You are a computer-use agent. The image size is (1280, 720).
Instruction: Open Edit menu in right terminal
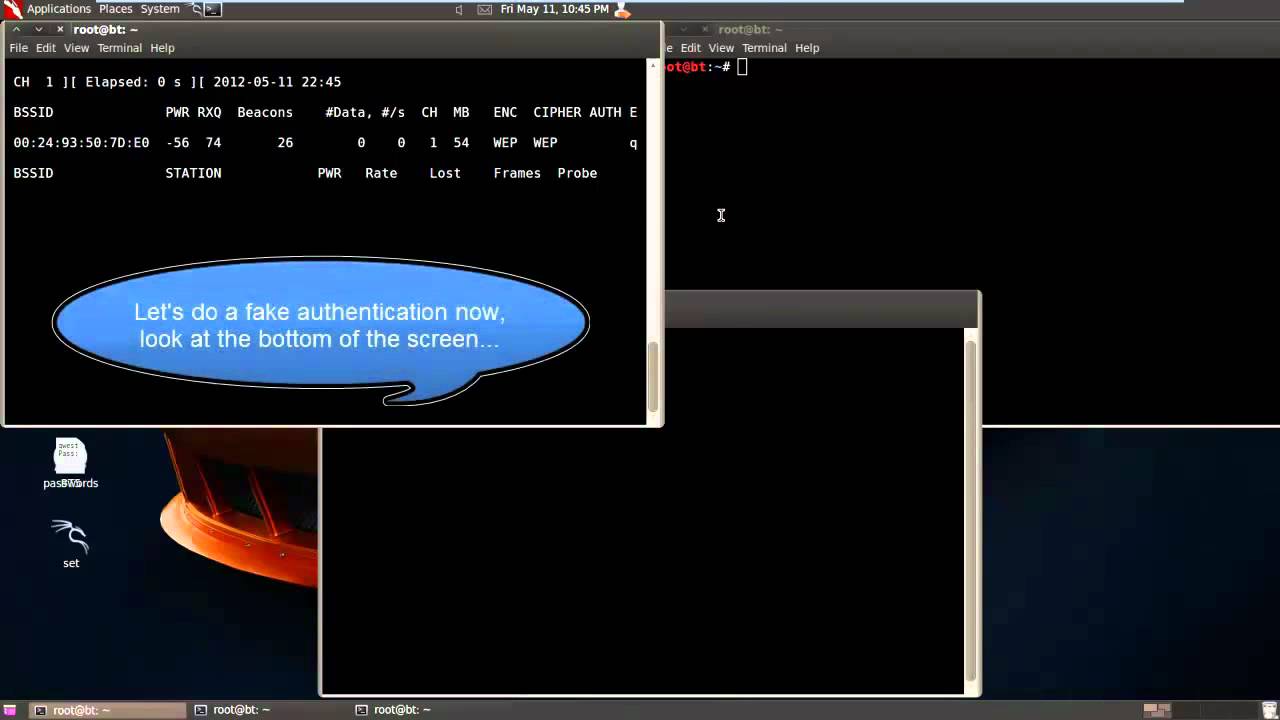691,48
